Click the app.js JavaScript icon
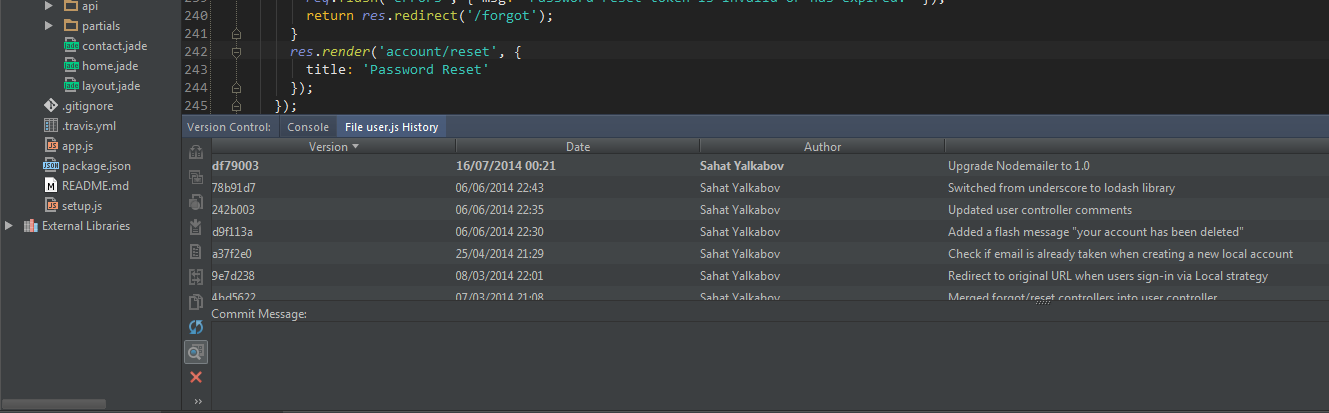Viewport: 1329px width, 413px height. point(52,146)
